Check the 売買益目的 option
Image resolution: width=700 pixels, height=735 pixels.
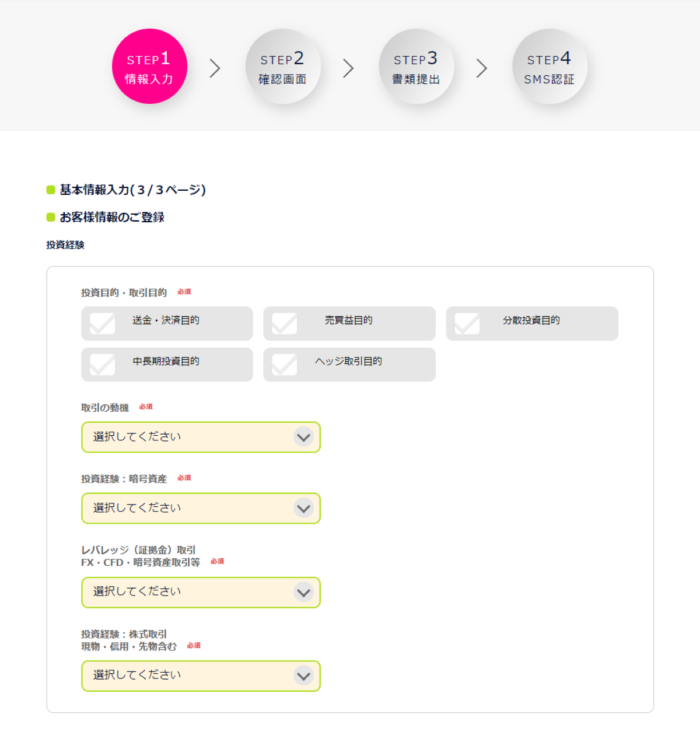pyautogui.click(x=349, y=323)
